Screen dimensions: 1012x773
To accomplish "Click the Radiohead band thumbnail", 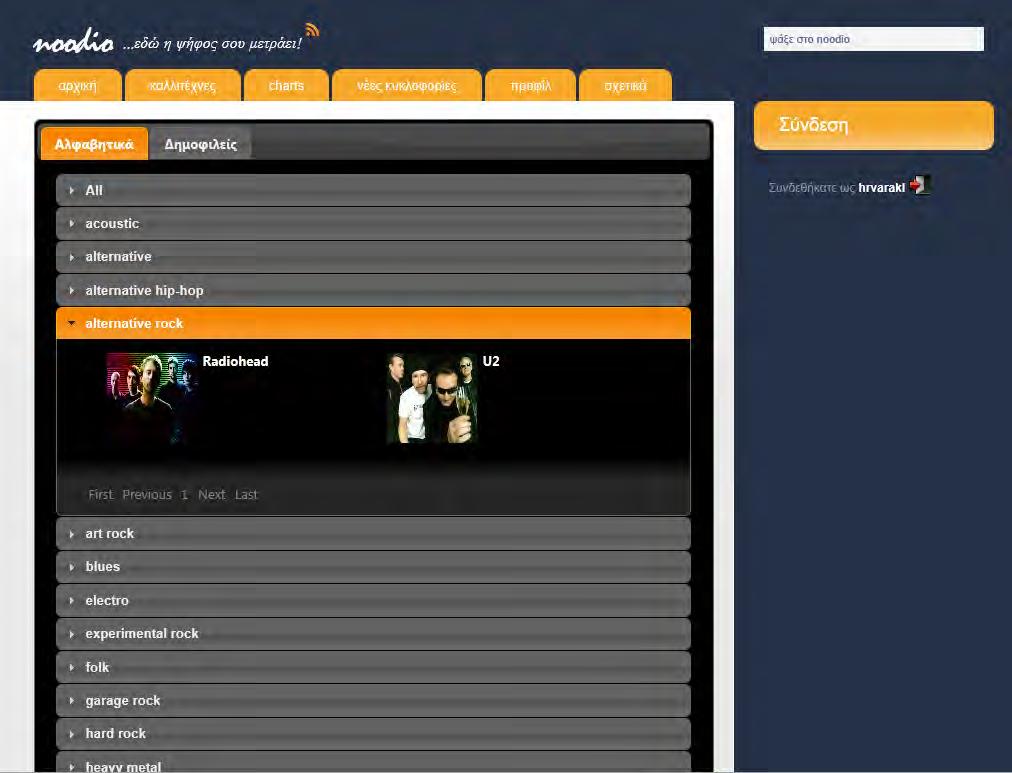I will click(152, 398).
